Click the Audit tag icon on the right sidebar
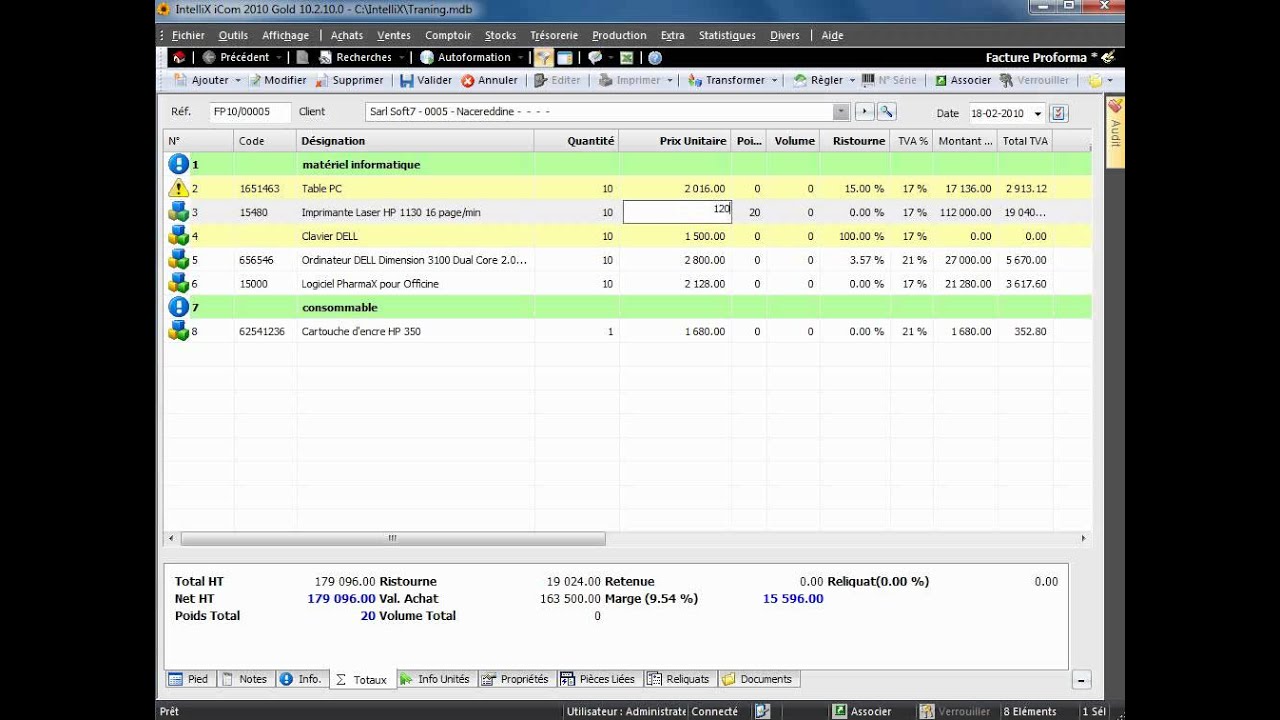 point(1115,105)
